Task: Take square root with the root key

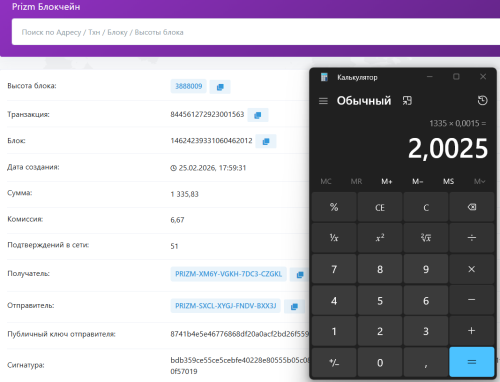Action: coord(426,238)
